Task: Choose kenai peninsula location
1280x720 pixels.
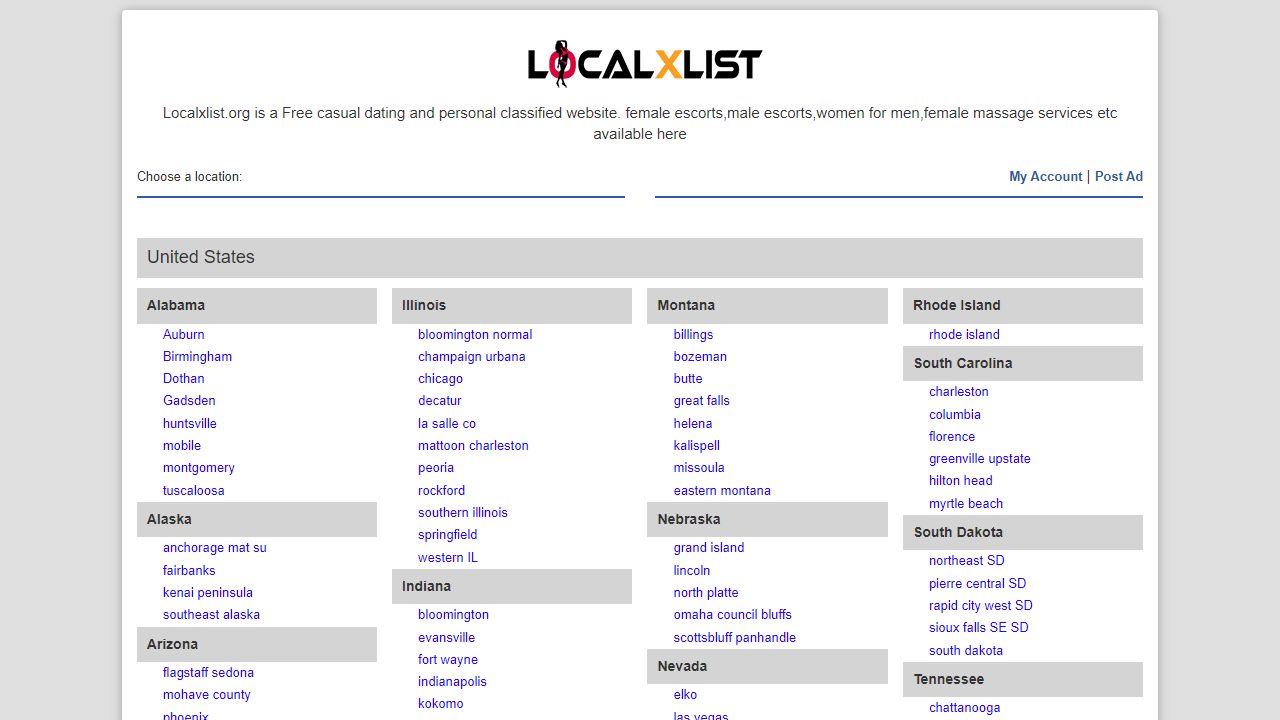Action: (208, 592)
